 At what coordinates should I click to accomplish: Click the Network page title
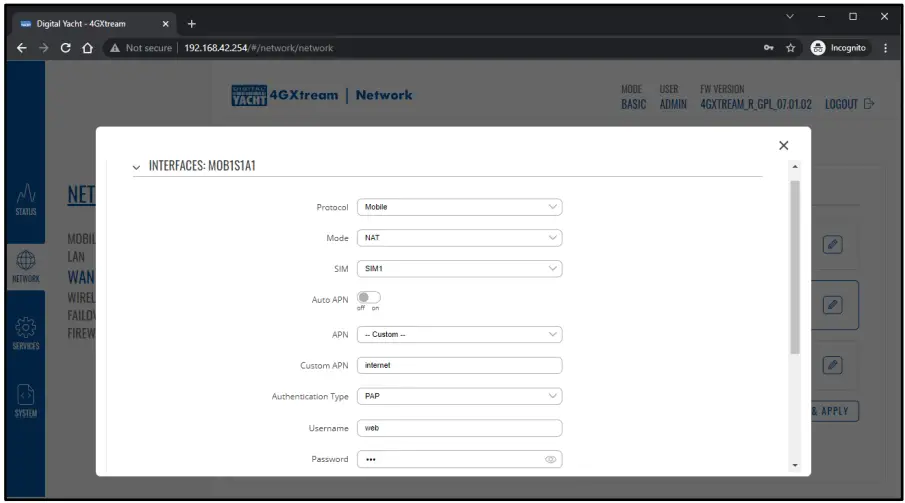pyautogui.click(x=384, y=95)
